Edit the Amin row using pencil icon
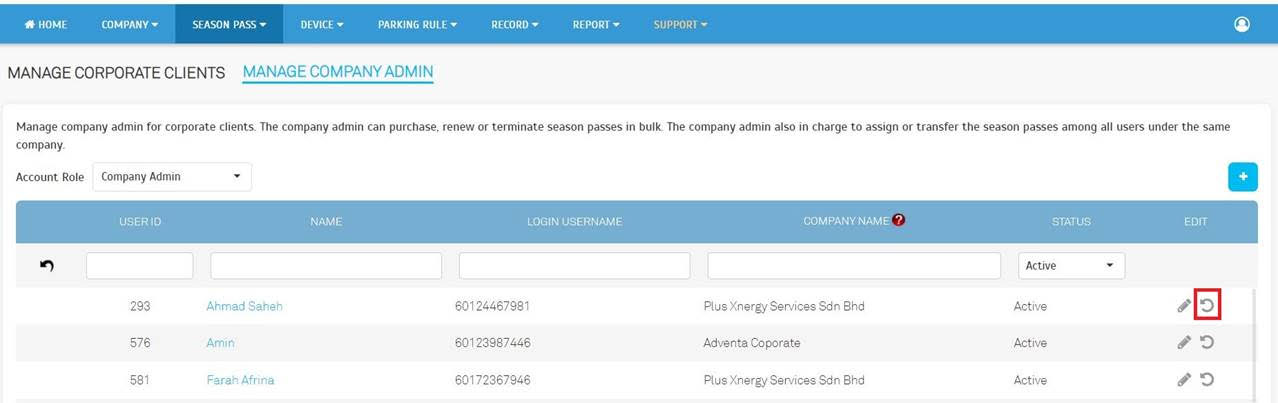This screenshot has height=403, width=1278. (x=1184, y=343)
